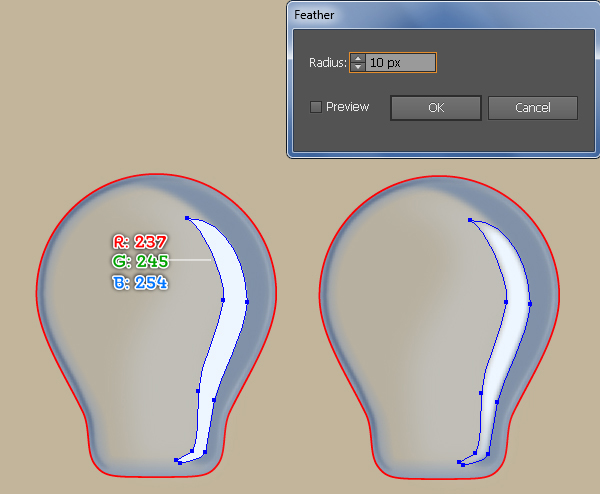Decrease Radius with the down stepper arrow
This screenshot has width=600, height=494.
(358, 67)
